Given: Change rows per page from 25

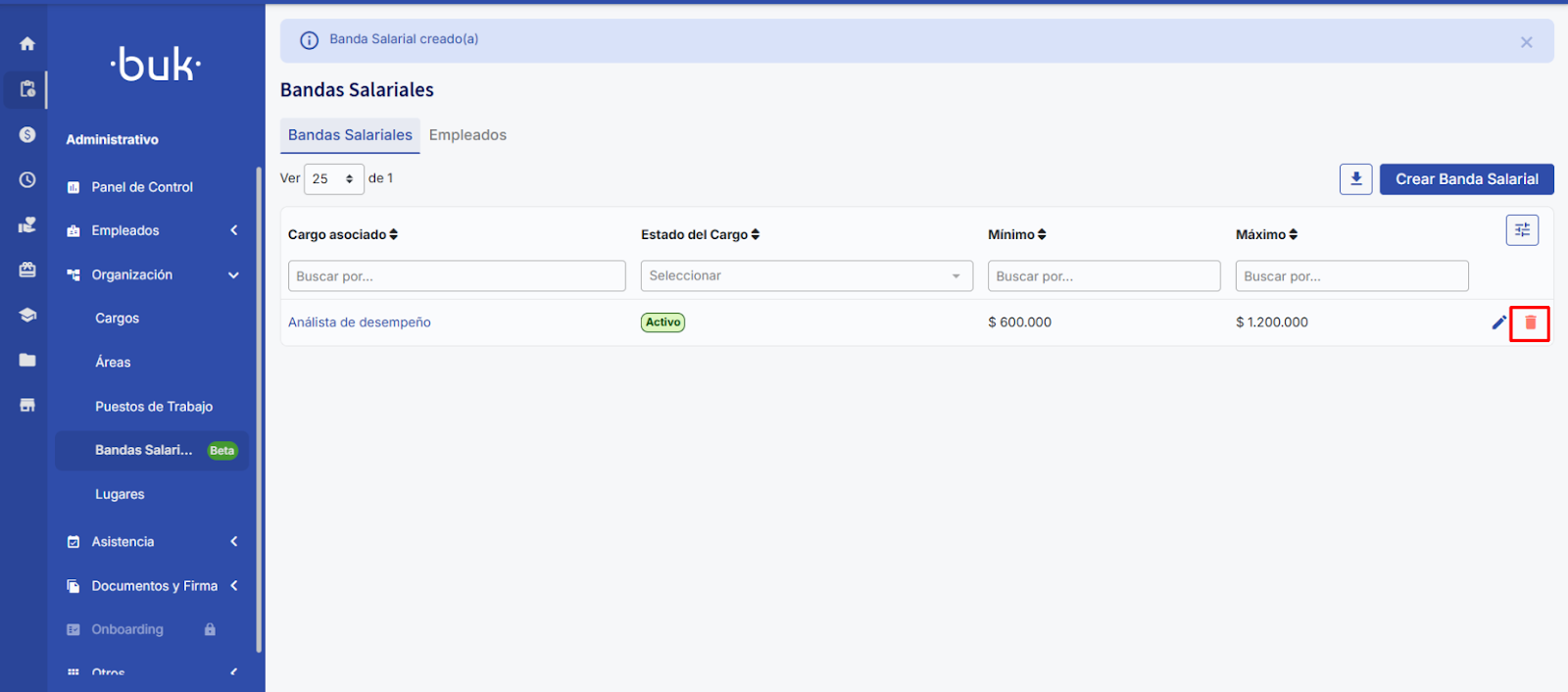Looking at the screenshot, I should tap(333, 179).
